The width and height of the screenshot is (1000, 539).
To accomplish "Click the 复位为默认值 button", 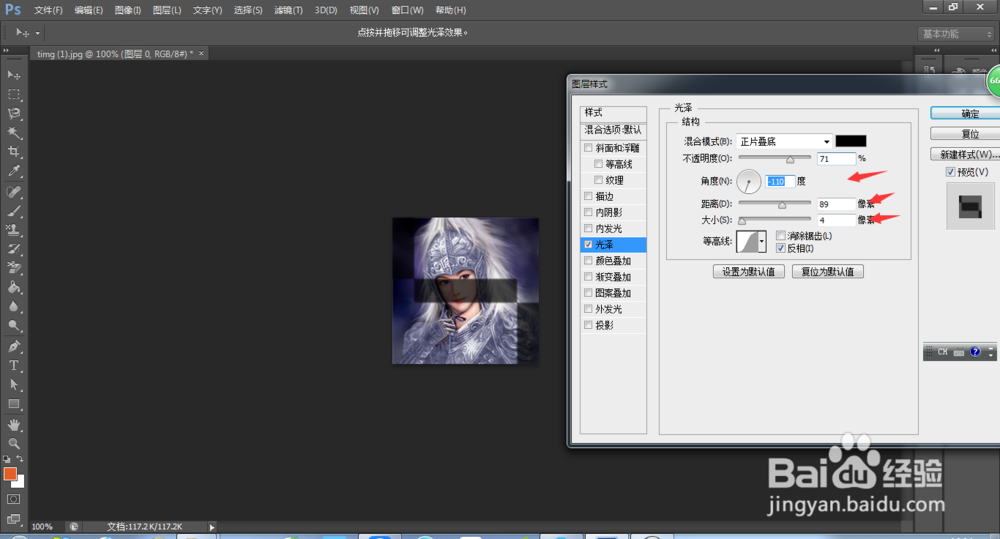I will (x=827, y=272).
